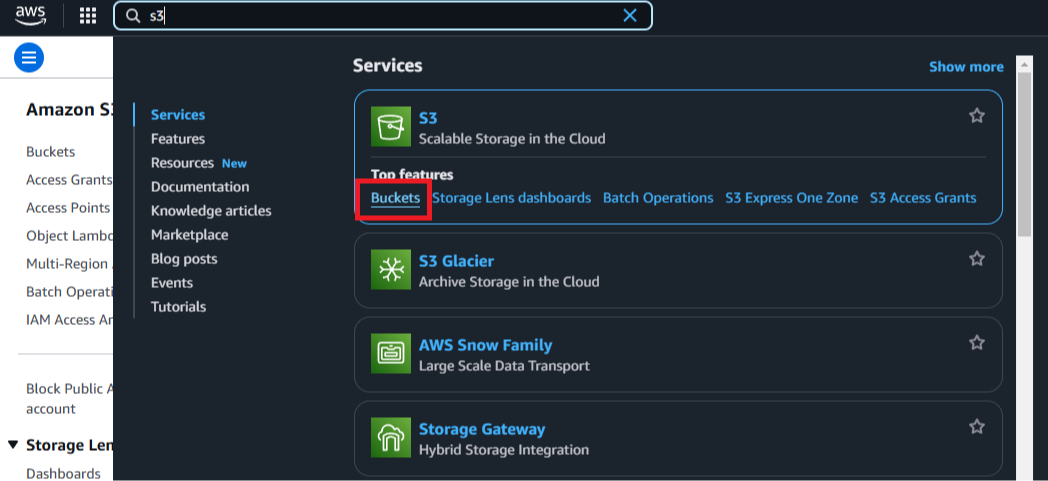
Task: Click the AWS logo home icon
Action: pos(30,15)
